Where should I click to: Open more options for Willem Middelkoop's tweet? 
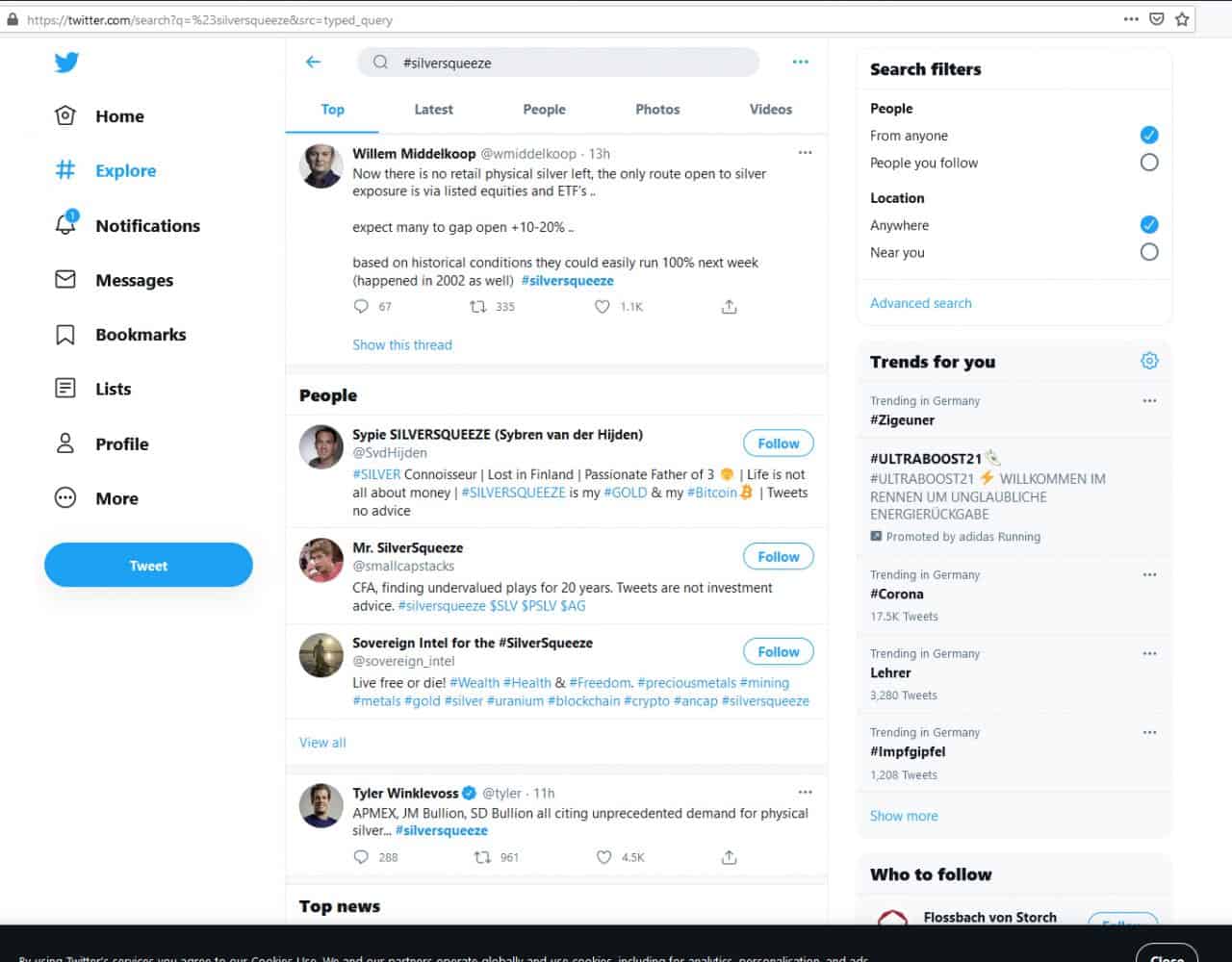805,153
